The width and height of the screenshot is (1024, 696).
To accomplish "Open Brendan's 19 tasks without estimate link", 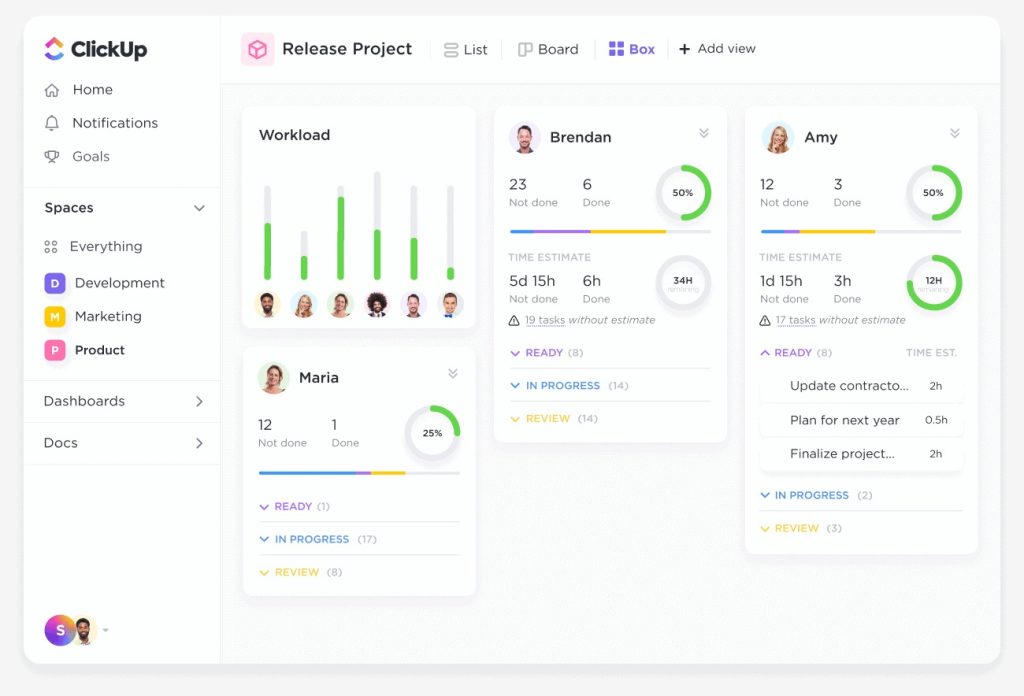I will click(545, 320).
